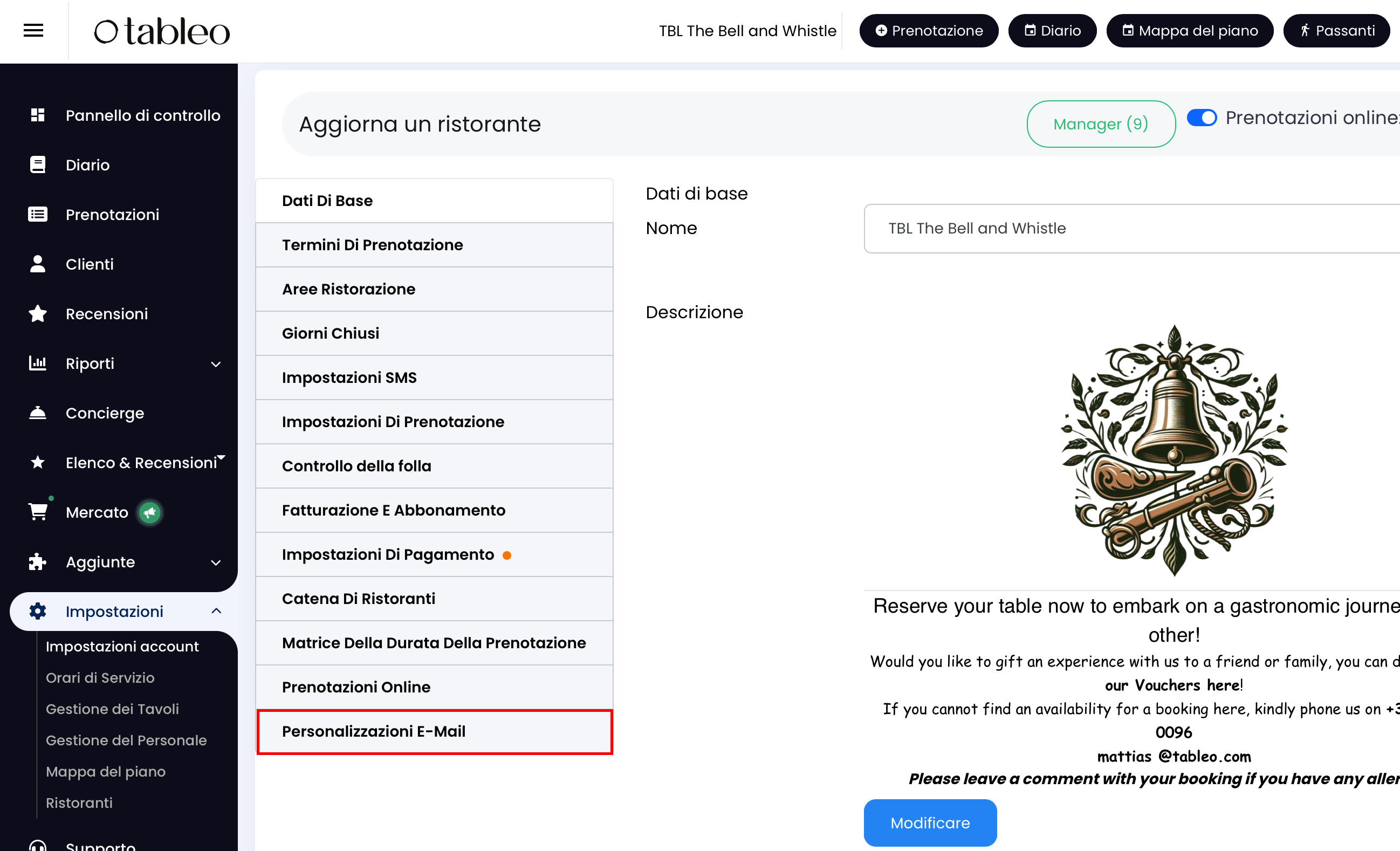Expand the Aggiunte submenu chevron
Viewport: 1400px width, 851px height.
(x=216, y=562)
